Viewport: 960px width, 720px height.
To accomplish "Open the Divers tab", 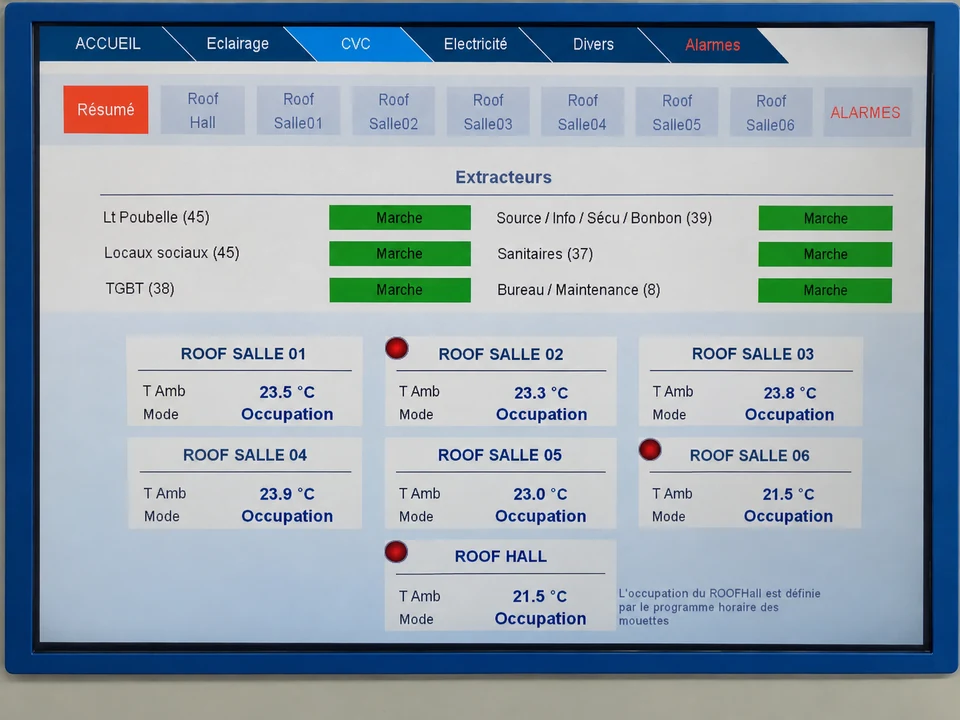I will tap(593, 45).
